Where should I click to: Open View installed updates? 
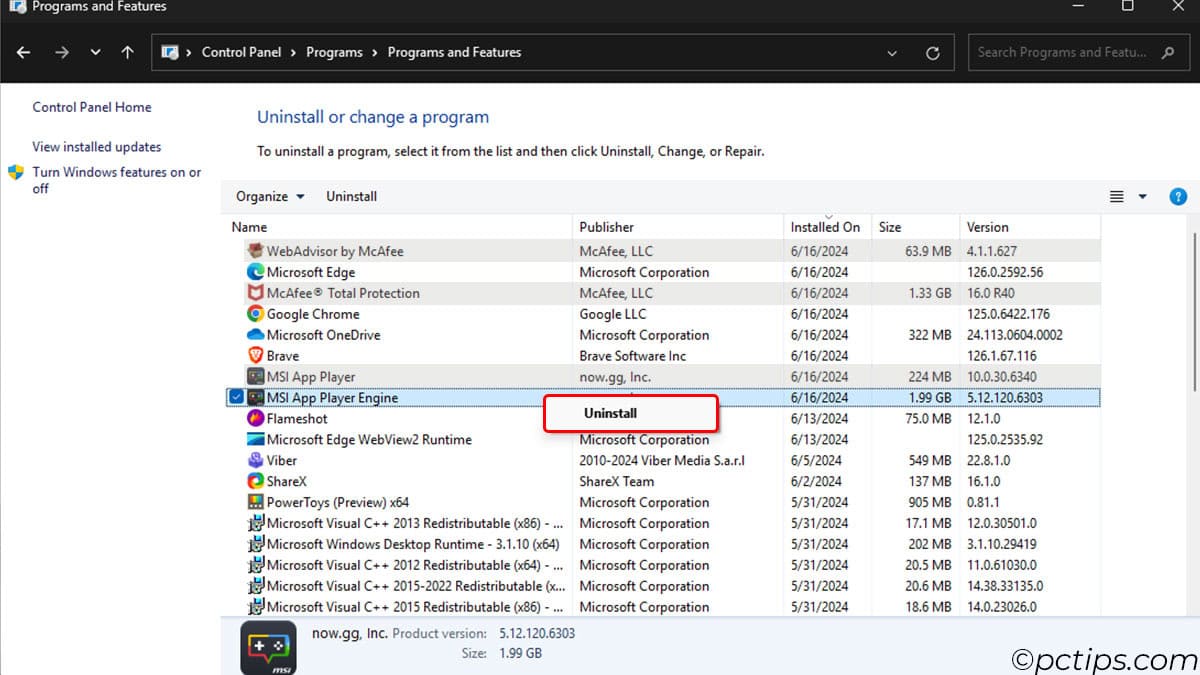point(96,146)
